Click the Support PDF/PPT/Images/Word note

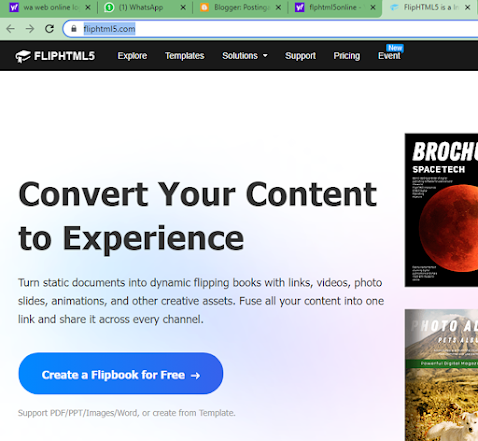127,413
